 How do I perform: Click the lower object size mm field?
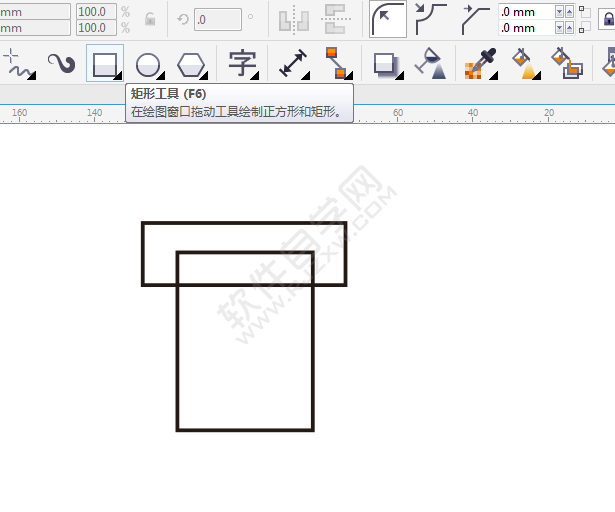[x=35, y=28]
